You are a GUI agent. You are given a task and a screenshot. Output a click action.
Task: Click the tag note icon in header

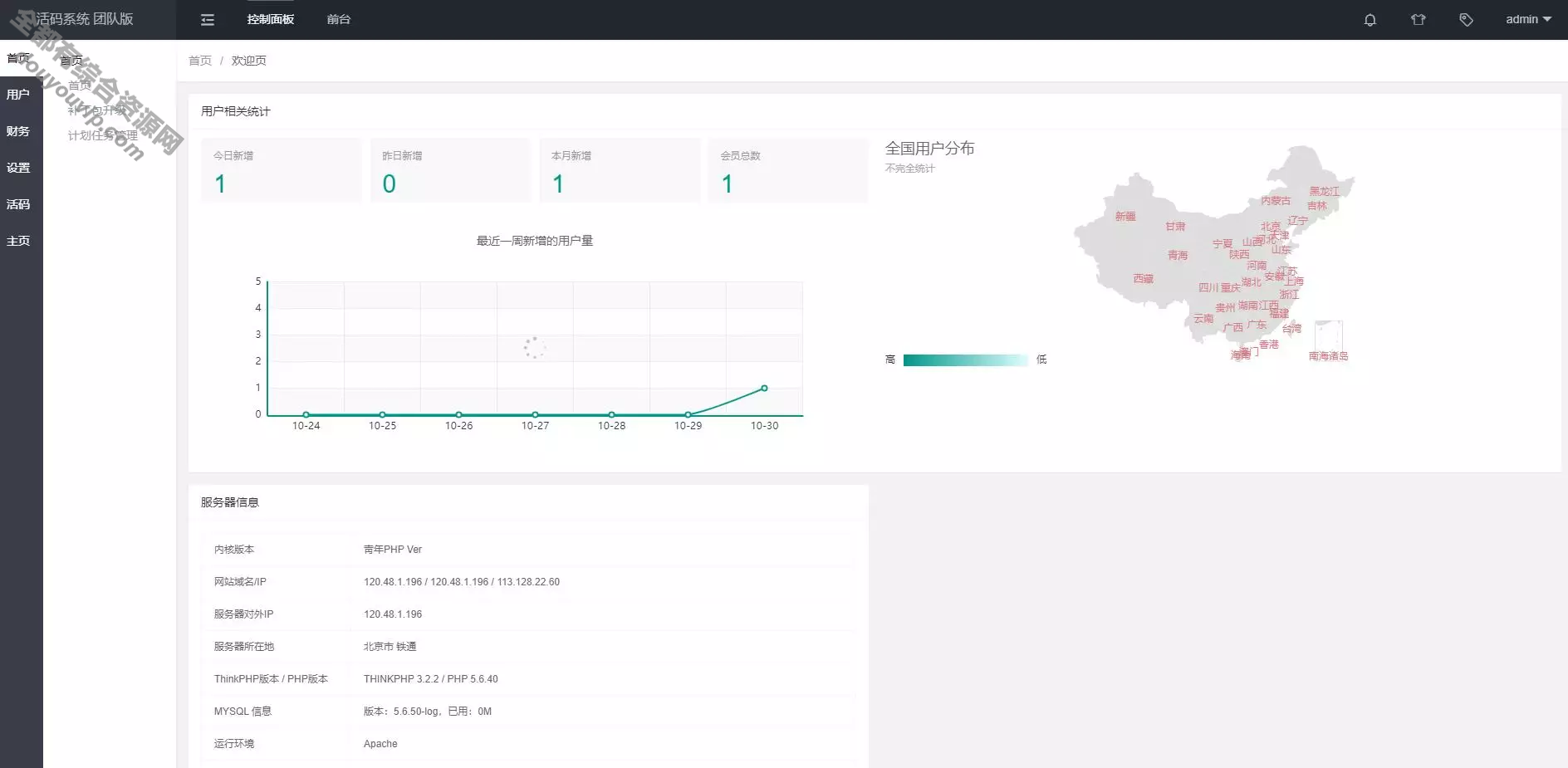coord(1467,20)
